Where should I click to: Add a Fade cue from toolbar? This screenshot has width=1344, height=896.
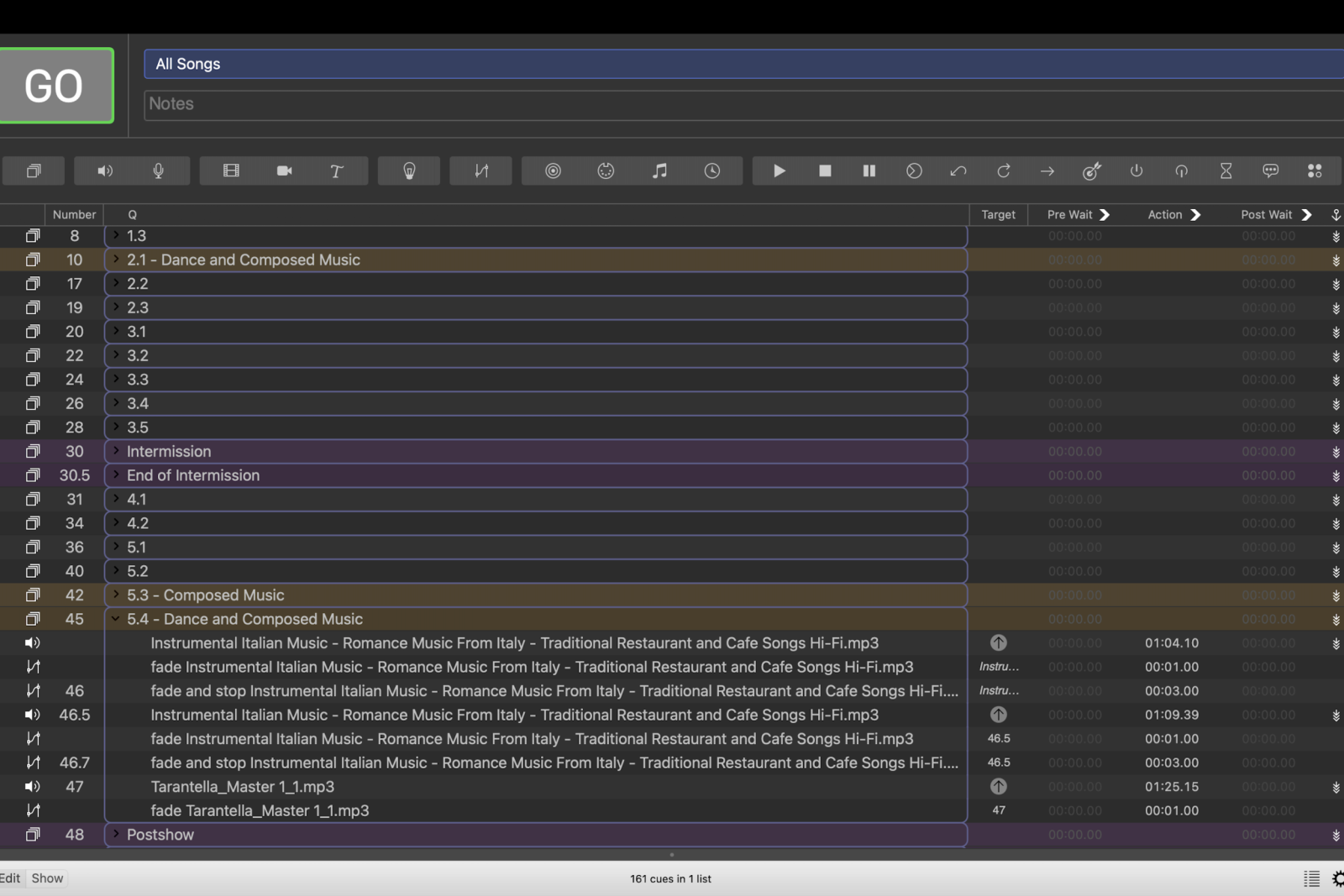[480, 170]
